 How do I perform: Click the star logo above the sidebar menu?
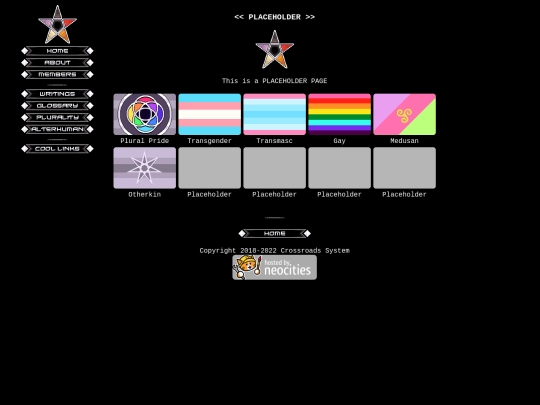(58, 24)
